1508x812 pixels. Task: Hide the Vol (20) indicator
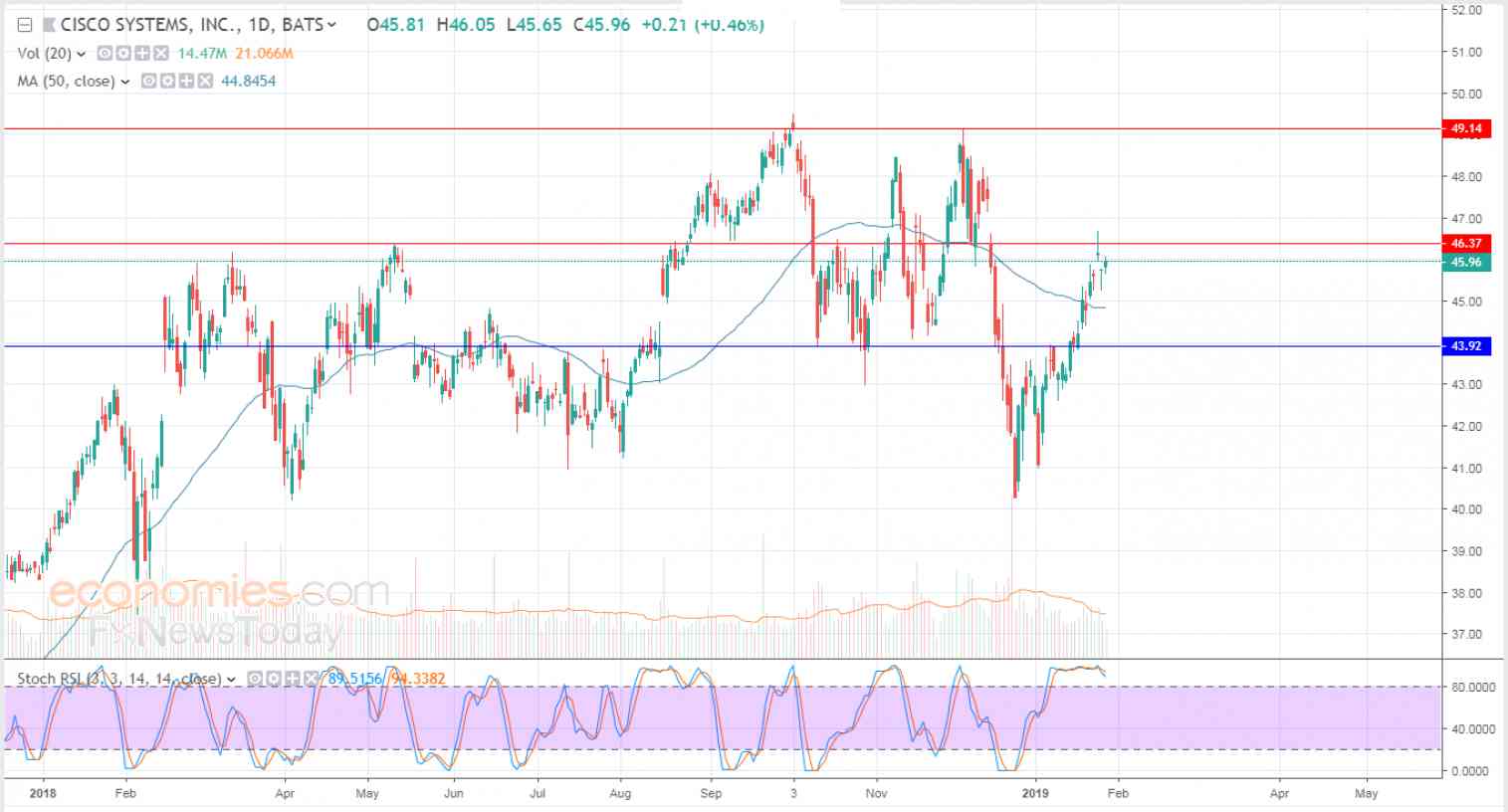(103, 55)
